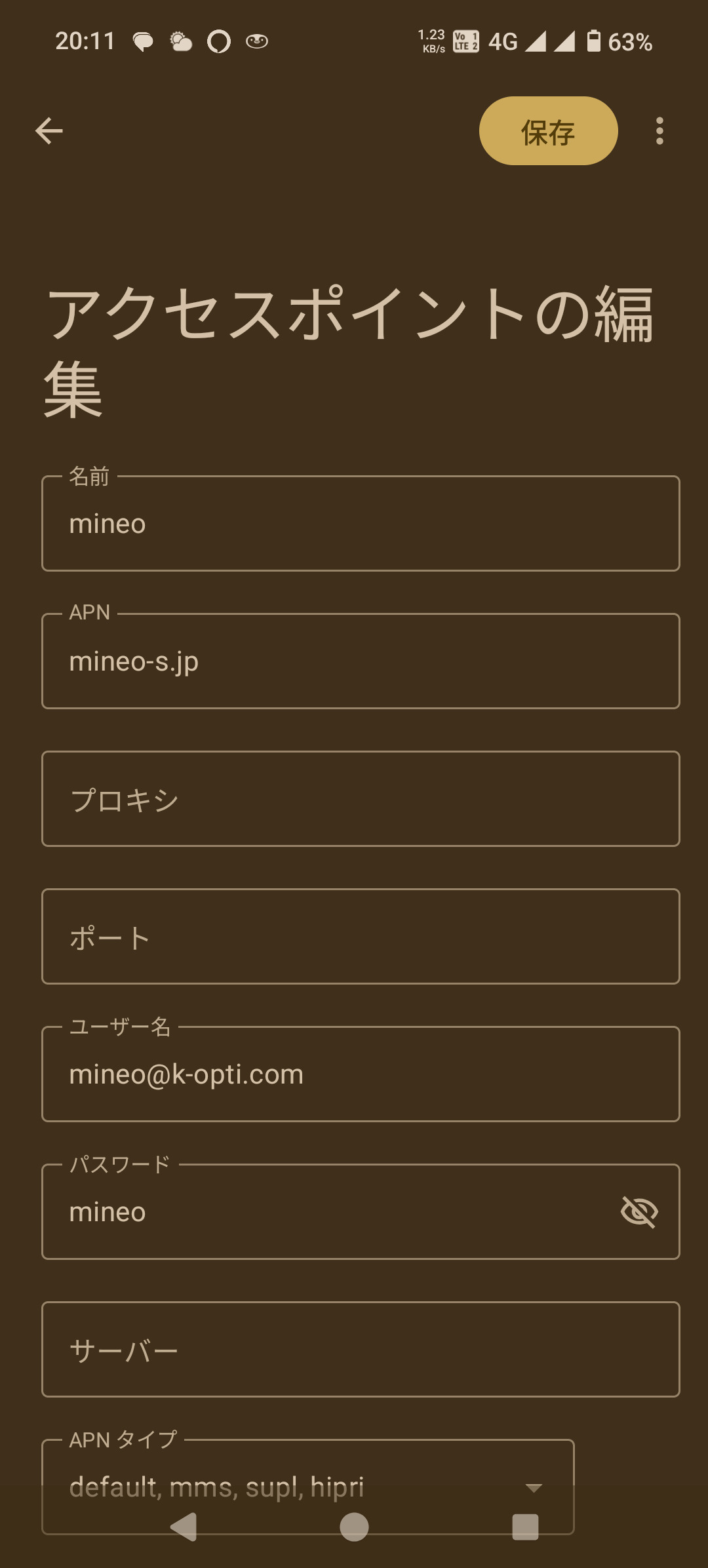Select the APN field mineo-s.jp
The height and width of the screenshot is (1568, 708).
click(x=361, y=661)
